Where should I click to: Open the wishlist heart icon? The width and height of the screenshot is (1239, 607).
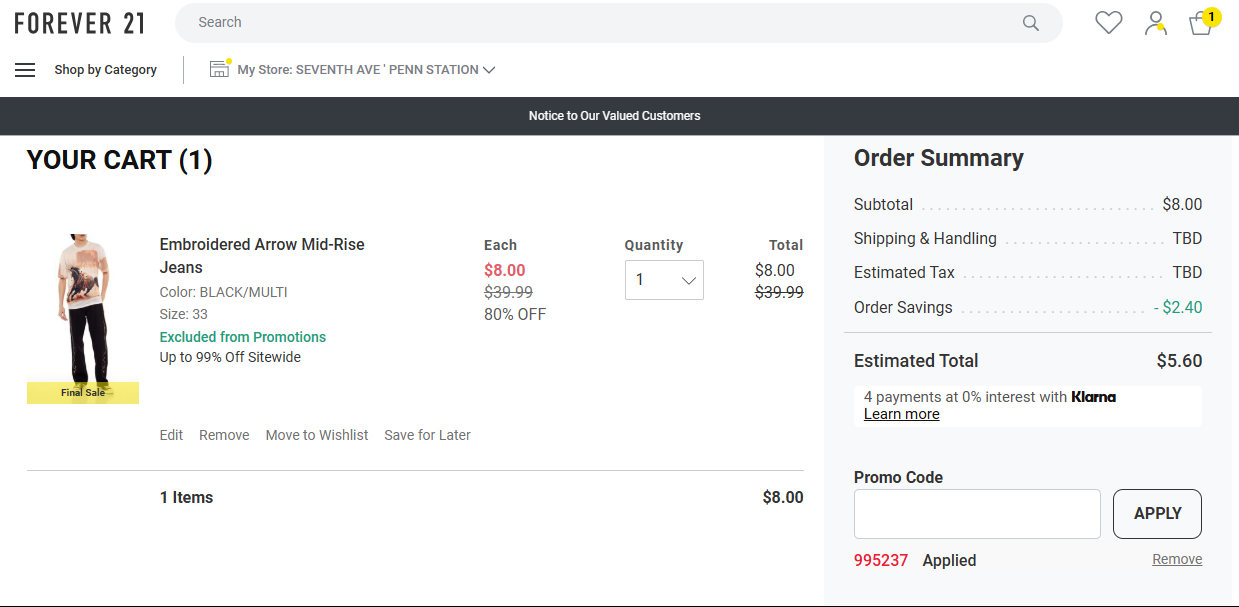click(1108, 22)
